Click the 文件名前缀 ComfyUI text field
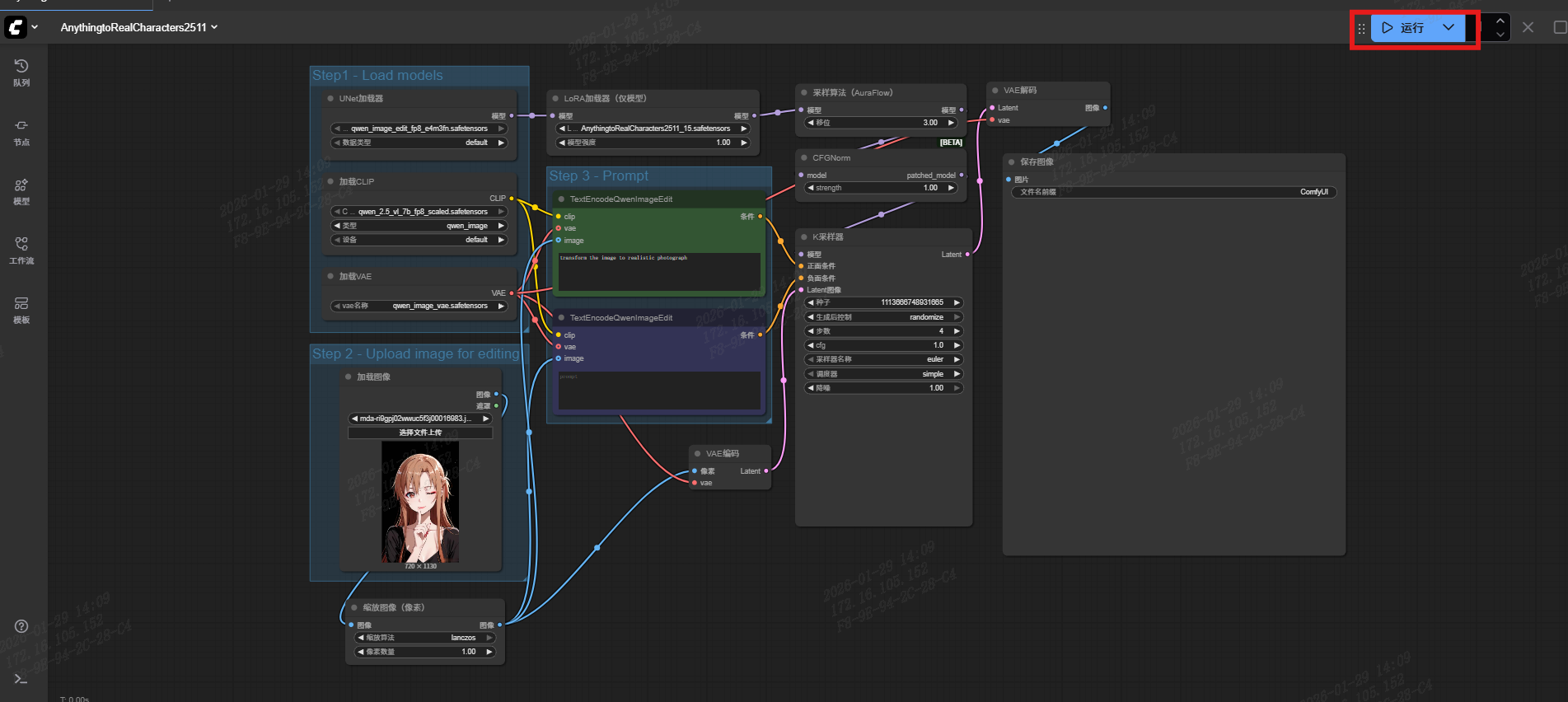The width and height of the screenshot is (1568, 702). (1173, 192)
